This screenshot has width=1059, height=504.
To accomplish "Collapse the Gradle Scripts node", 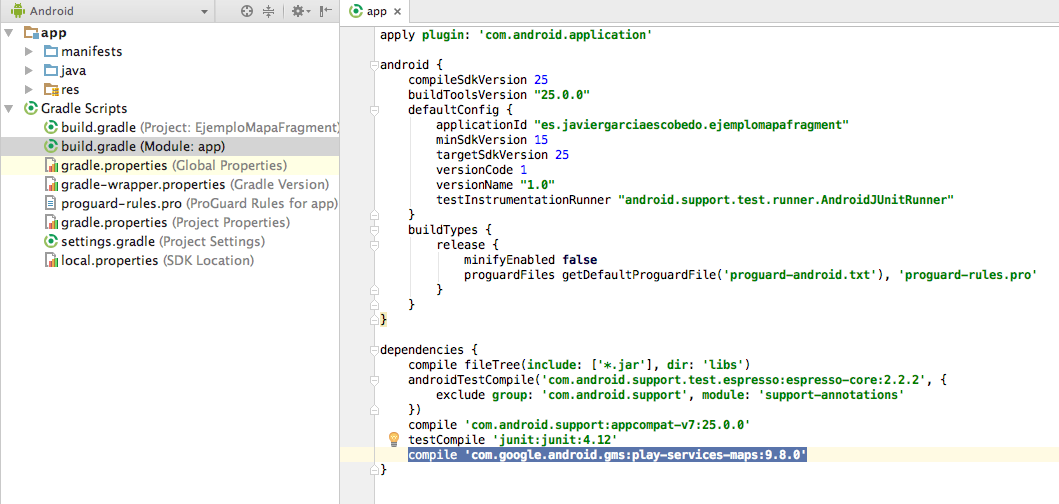I will point(10,109).
